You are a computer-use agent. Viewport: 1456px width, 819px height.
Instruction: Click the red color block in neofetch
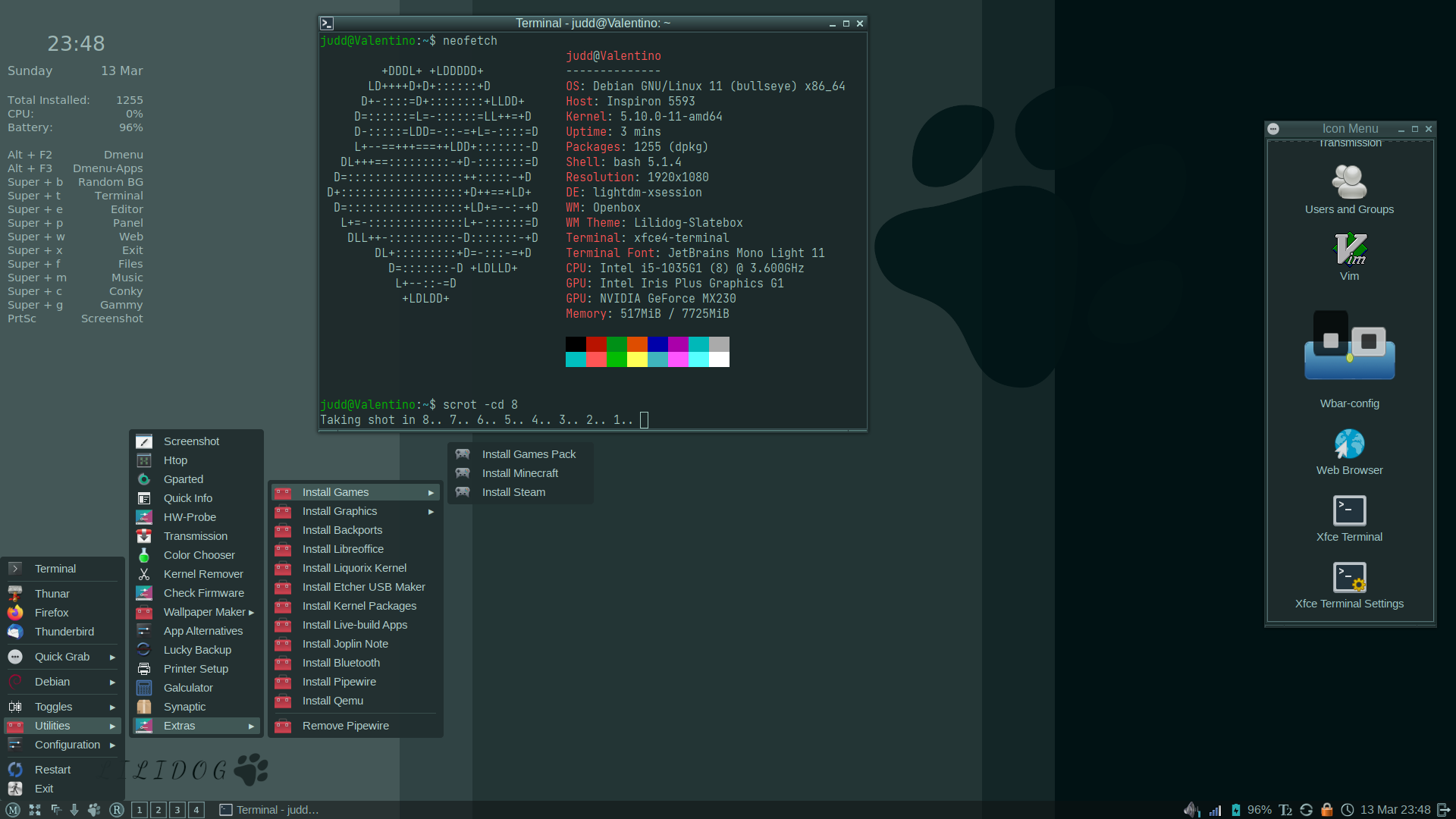(x=596, y=344)
